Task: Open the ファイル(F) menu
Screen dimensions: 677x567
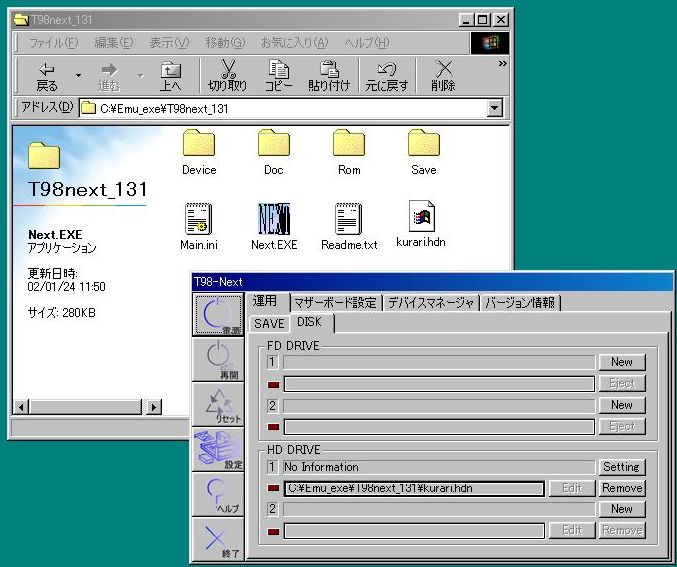Action: (54, 42)
